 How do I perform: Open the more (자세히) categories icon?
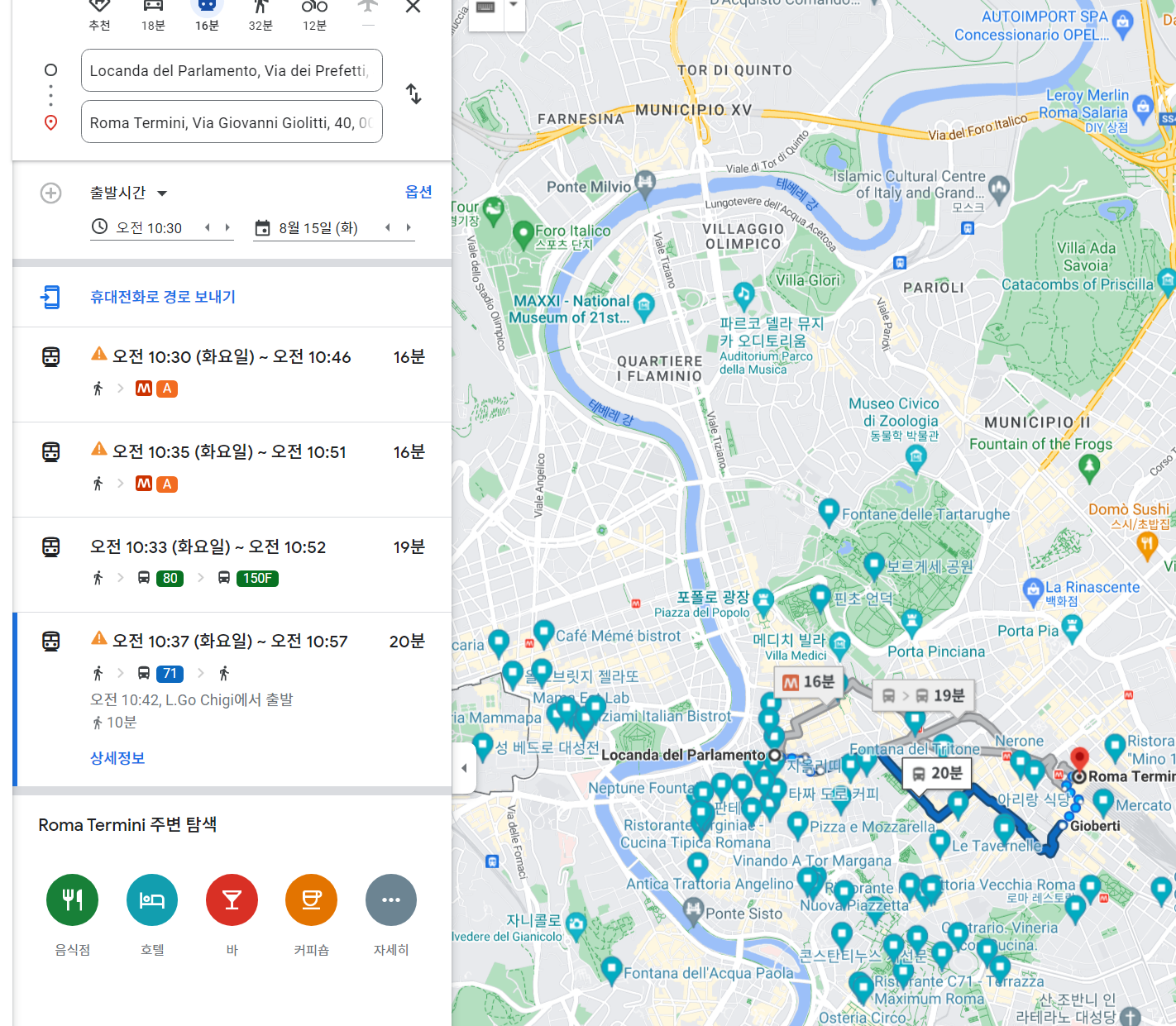(391, 900)
